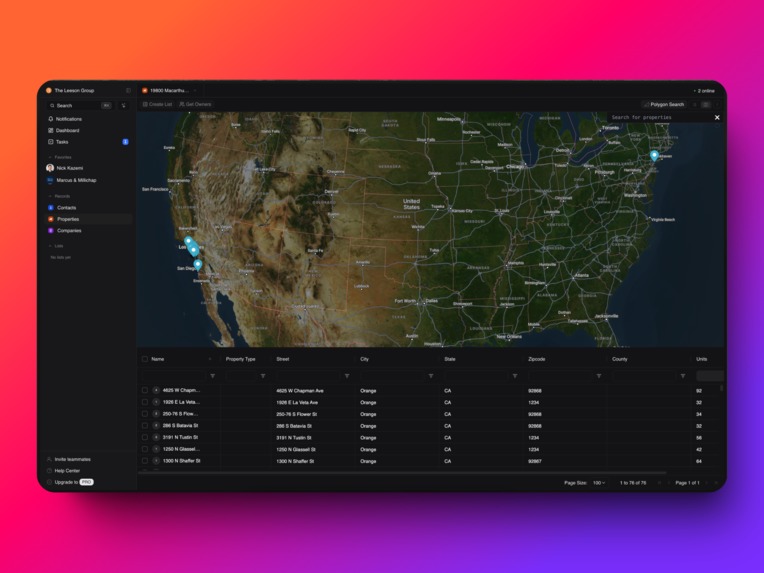
Task: Open the Page Size 100 dropdown
Action: click(x=599, y=483)
